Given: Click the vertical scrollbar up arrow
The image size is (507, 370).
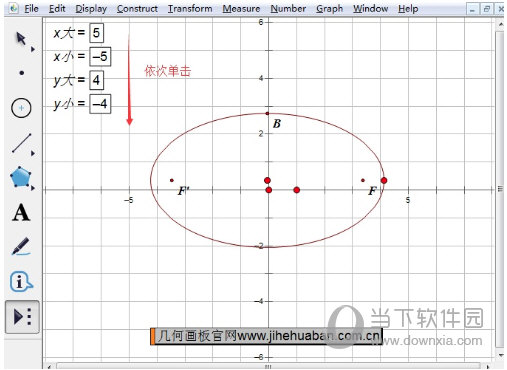Looking at the screenshot, I should [500, 24].
